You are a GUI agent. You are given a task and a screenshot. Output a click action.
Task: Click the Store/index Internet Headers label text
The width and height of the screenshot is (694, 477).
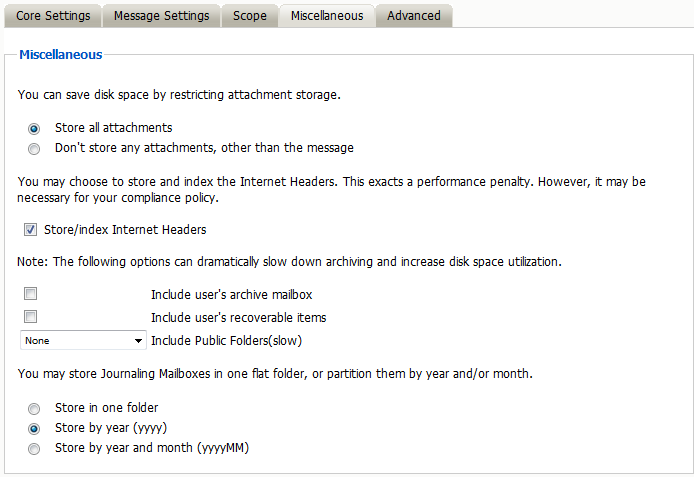coord(125,230)
